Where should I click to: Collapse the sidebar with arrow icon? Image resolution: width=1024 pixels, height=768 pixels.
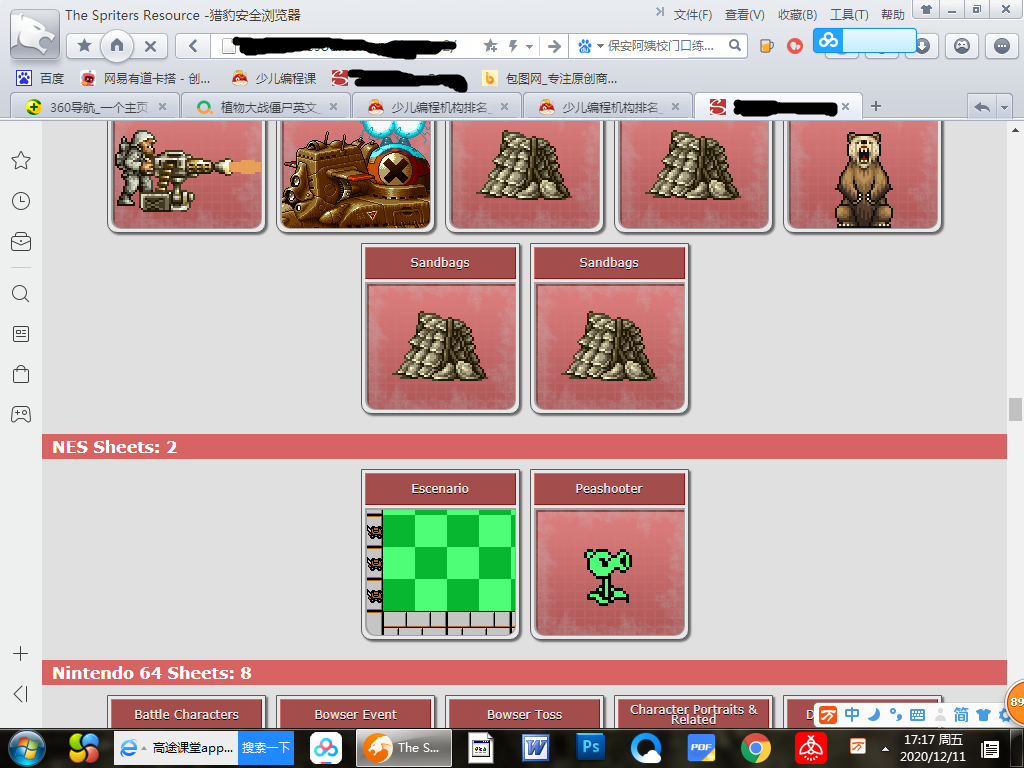coord(21,694)
